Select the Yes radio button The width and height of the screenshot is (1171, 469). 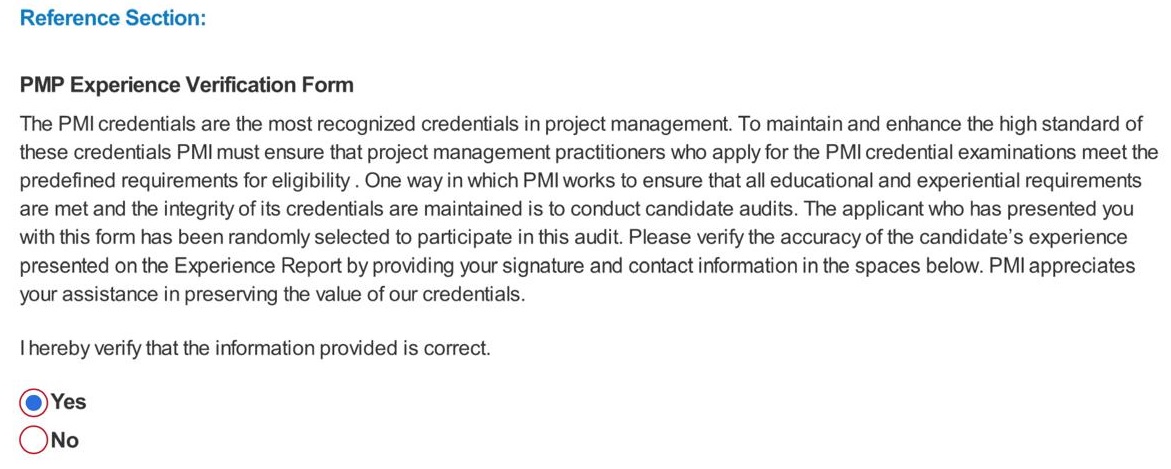(x=33, y=403)
